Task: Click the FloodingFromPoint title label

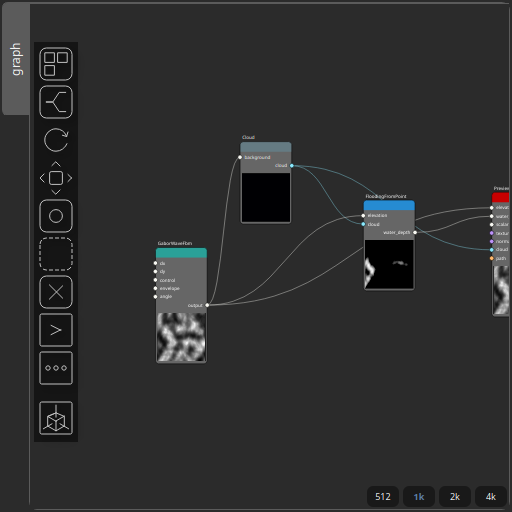Action: tap(386, 196)
